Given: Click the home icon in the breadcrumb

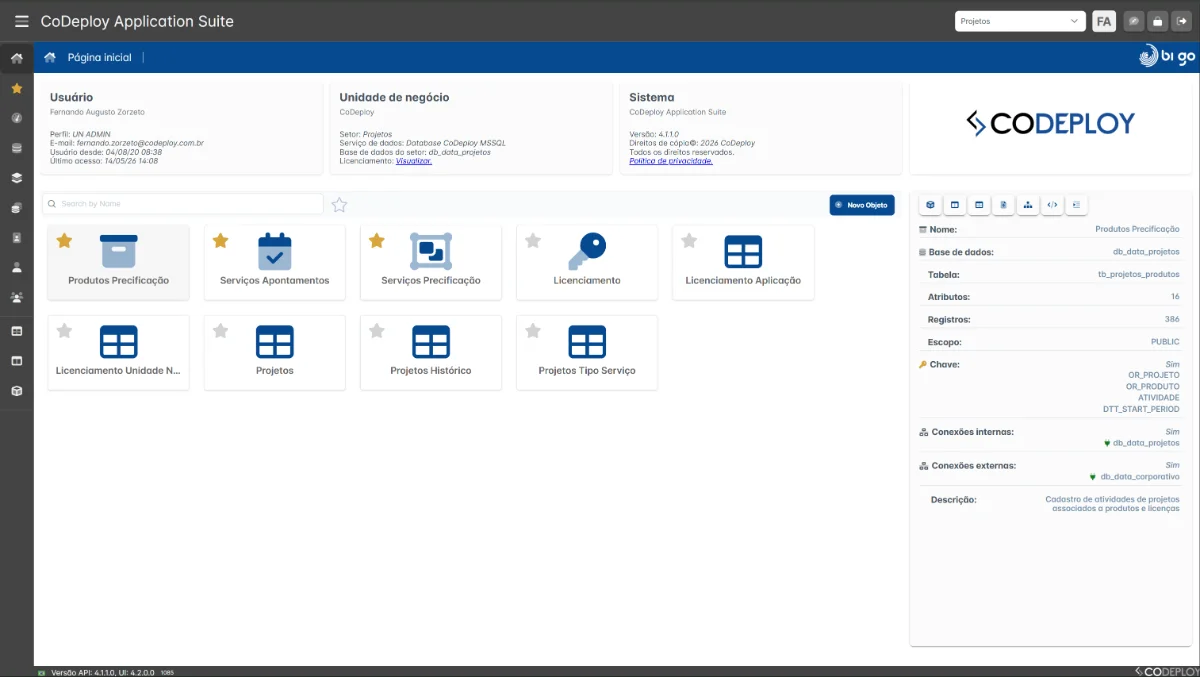Looking at the screenshot, I should (x=50, y=57).
